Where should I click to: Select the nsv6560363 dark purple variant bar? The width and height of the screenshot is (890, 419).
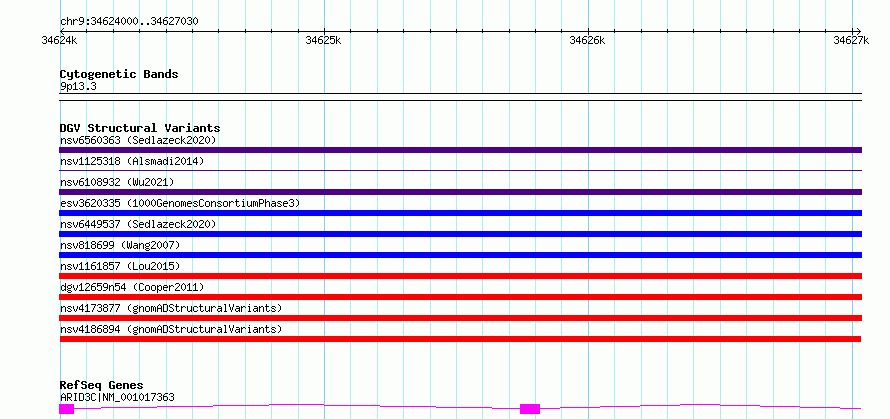(460, 150)
